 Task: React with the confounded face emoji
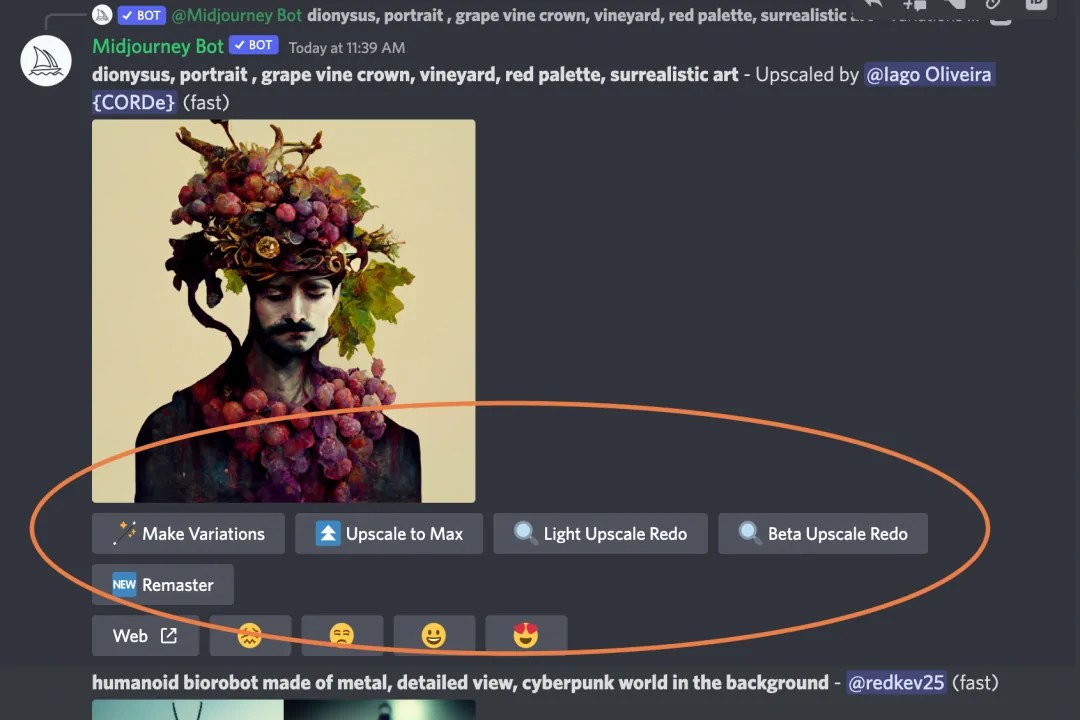tap(250, 635)
